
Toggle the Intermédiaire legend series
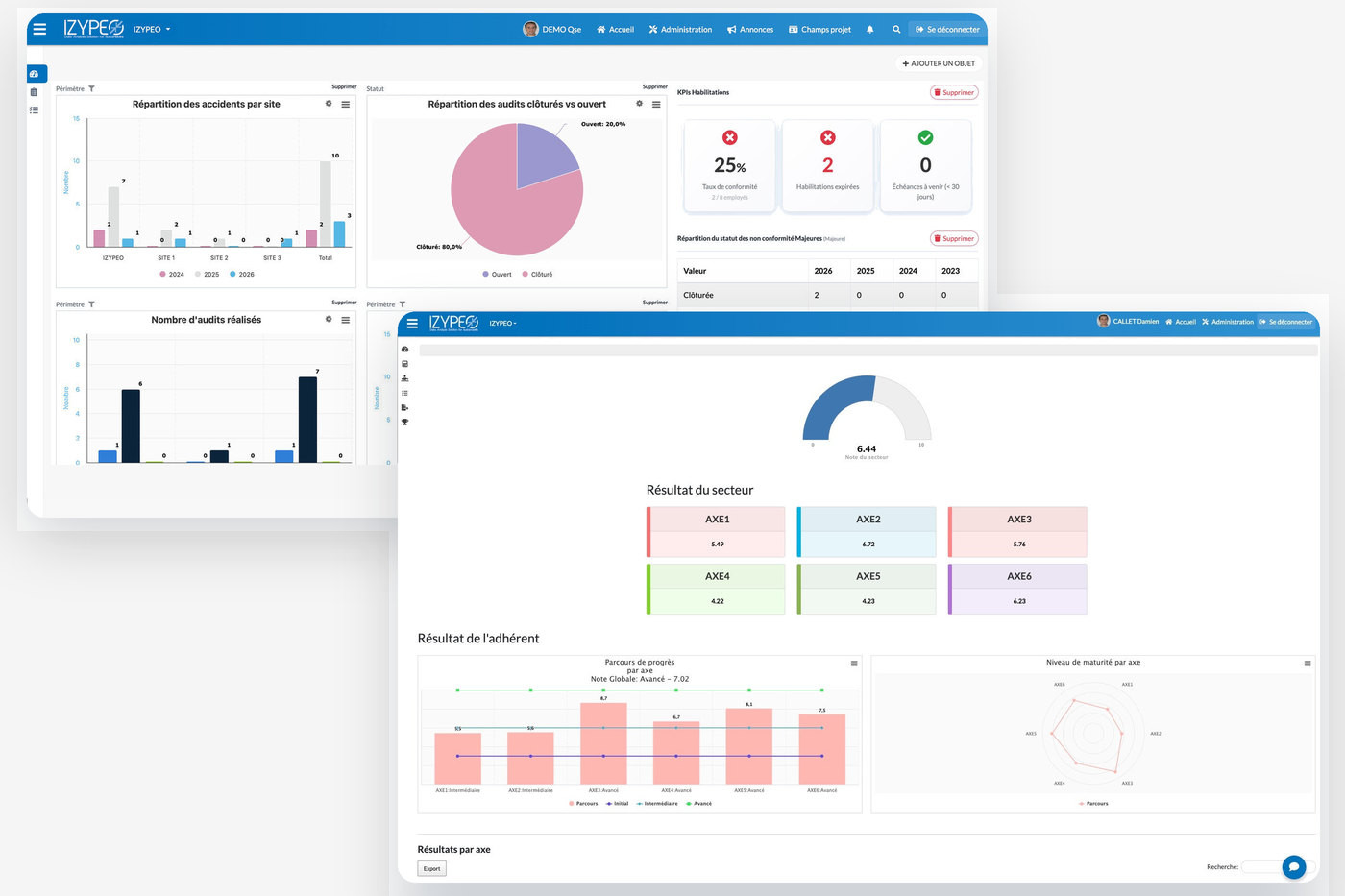tap(657, 804)
